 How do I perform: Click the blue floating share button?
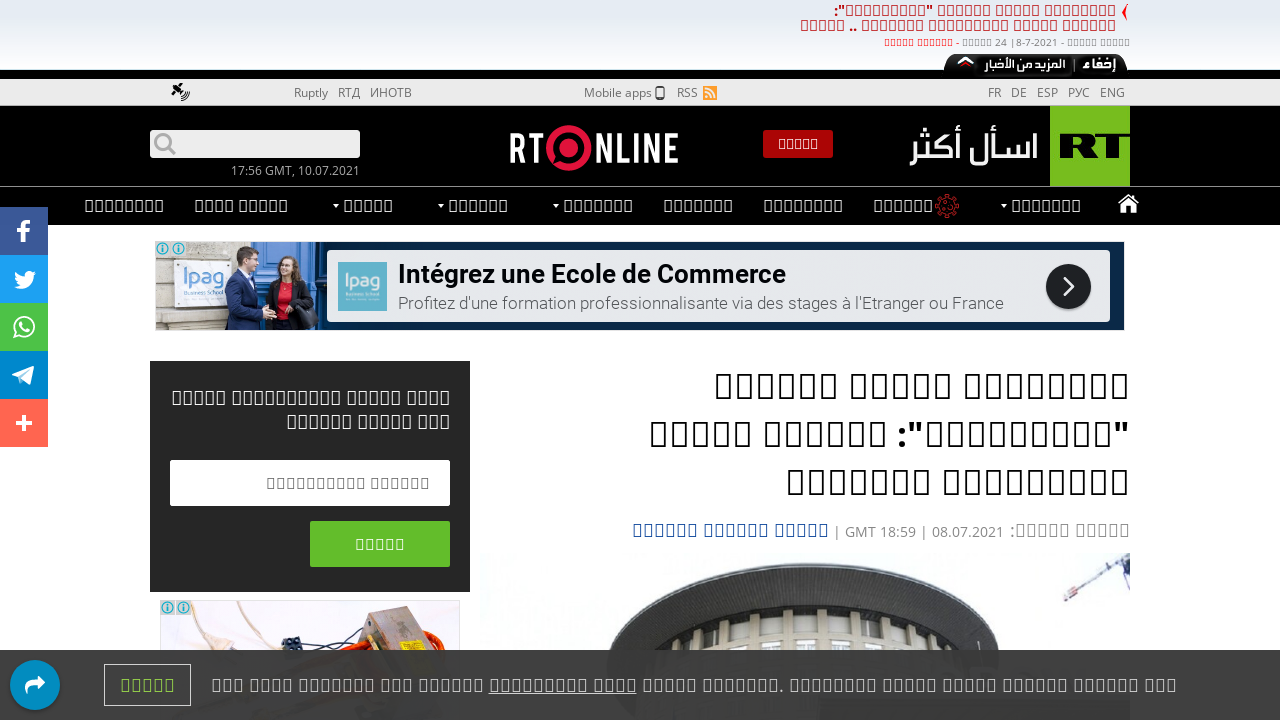[35, 685]
